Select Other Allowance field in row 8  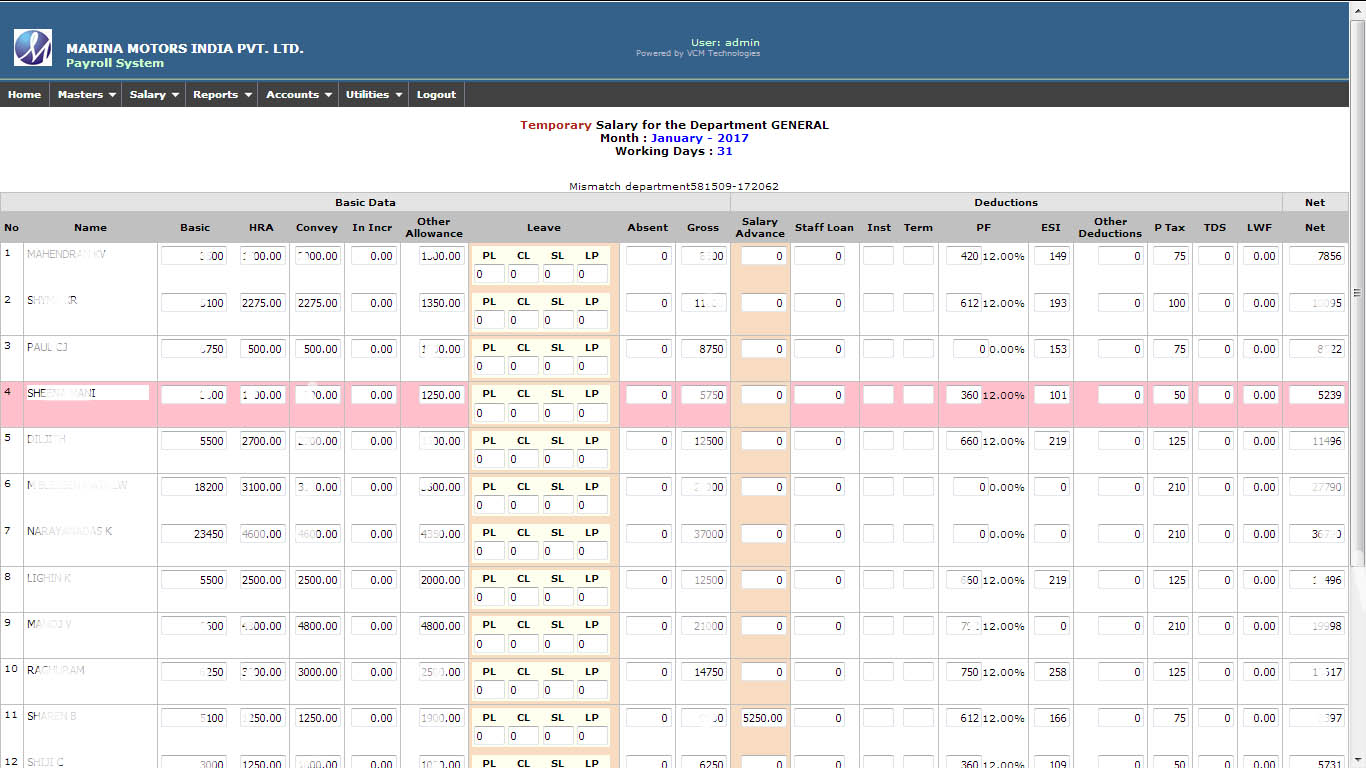tap(440, 580)
